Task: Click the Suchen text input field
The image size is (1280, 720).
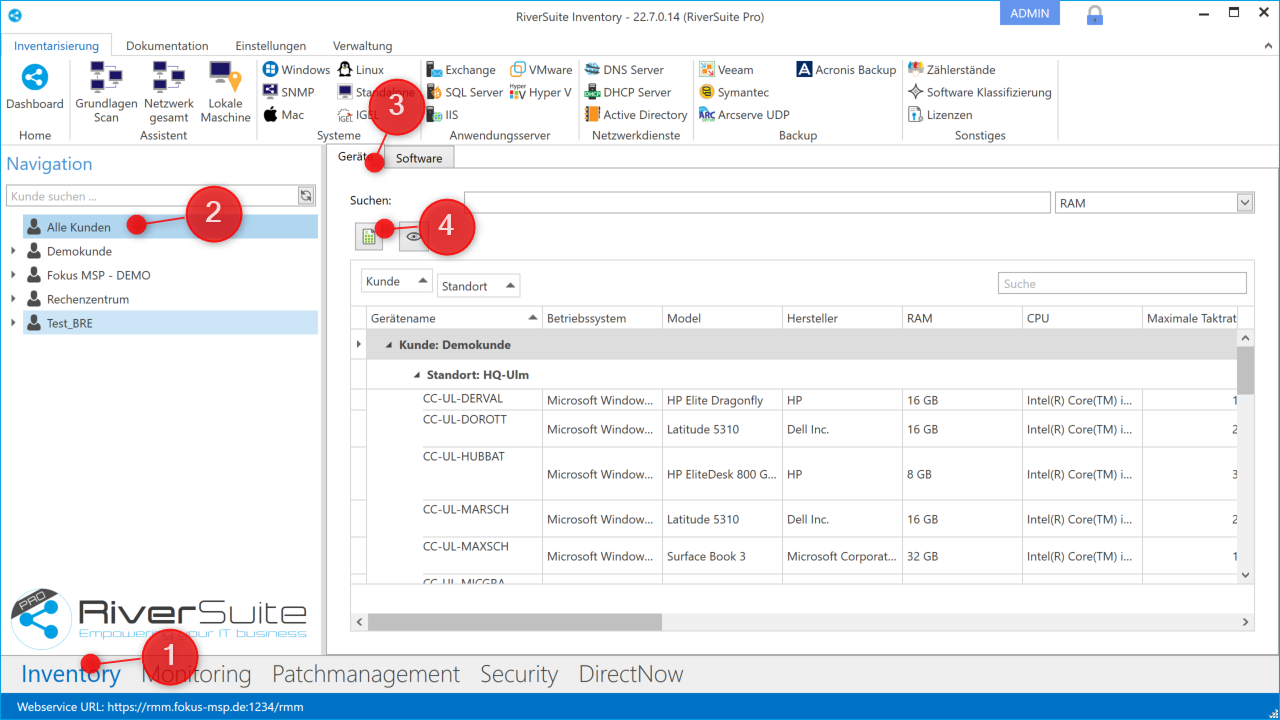Action: (757, 202)
